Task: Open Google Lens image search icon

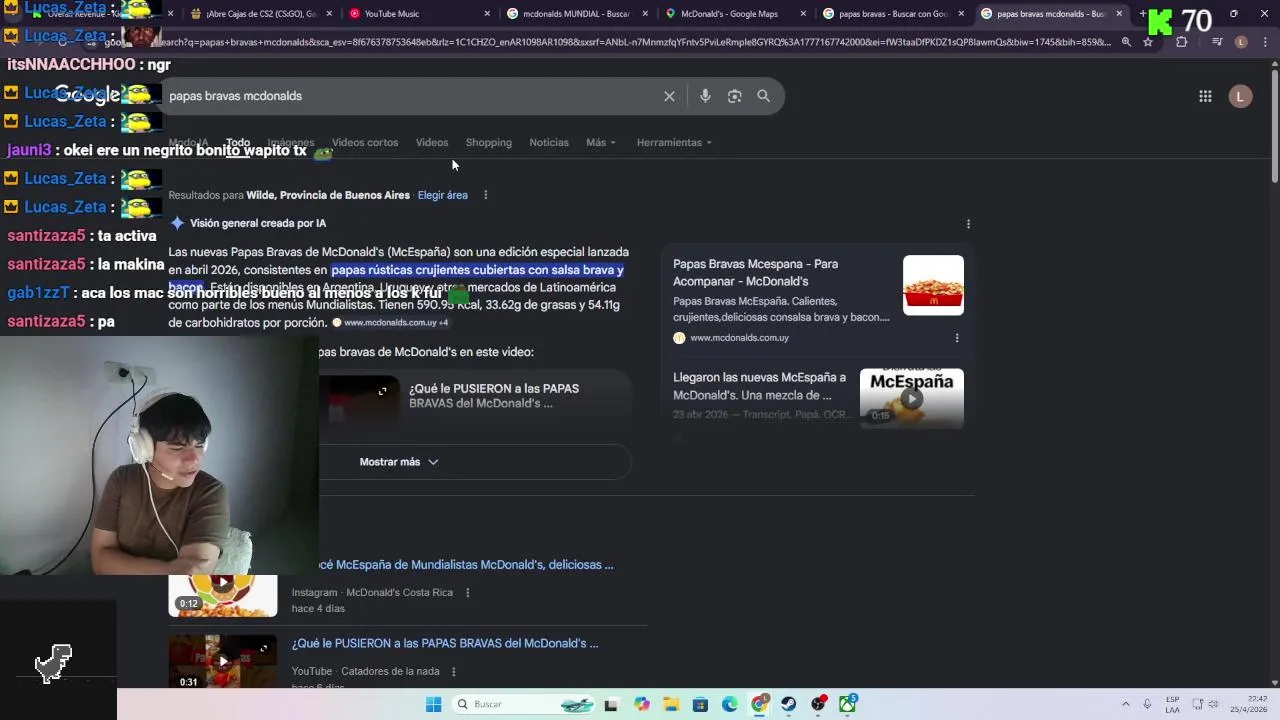Action: tap(734, 96)
